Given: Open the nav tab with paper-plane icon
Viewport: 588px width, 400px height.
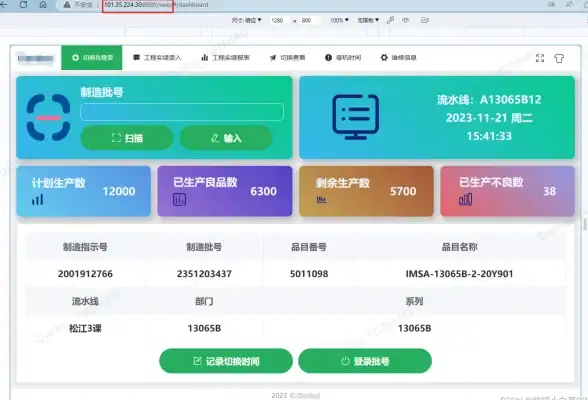Looking at the screenshot, I should [287, 57].
